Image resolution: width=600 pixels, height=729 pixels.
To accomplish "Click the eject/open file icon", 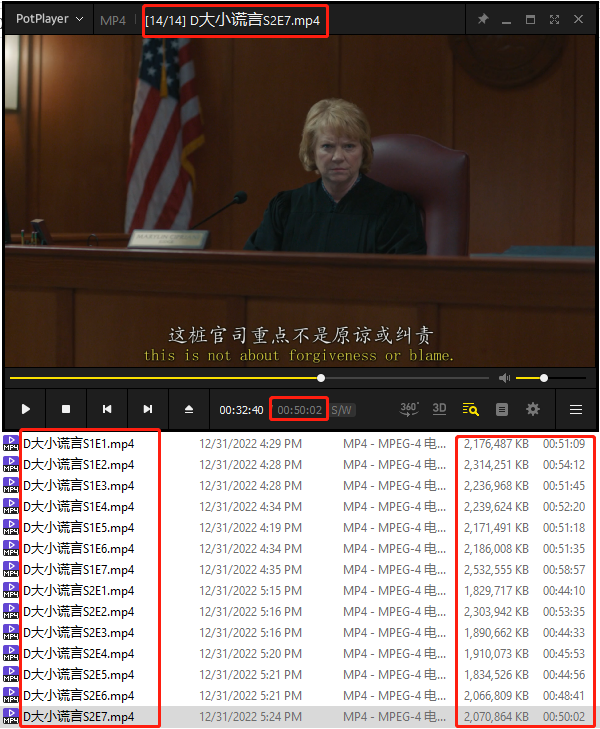I will tap(189, 409).
